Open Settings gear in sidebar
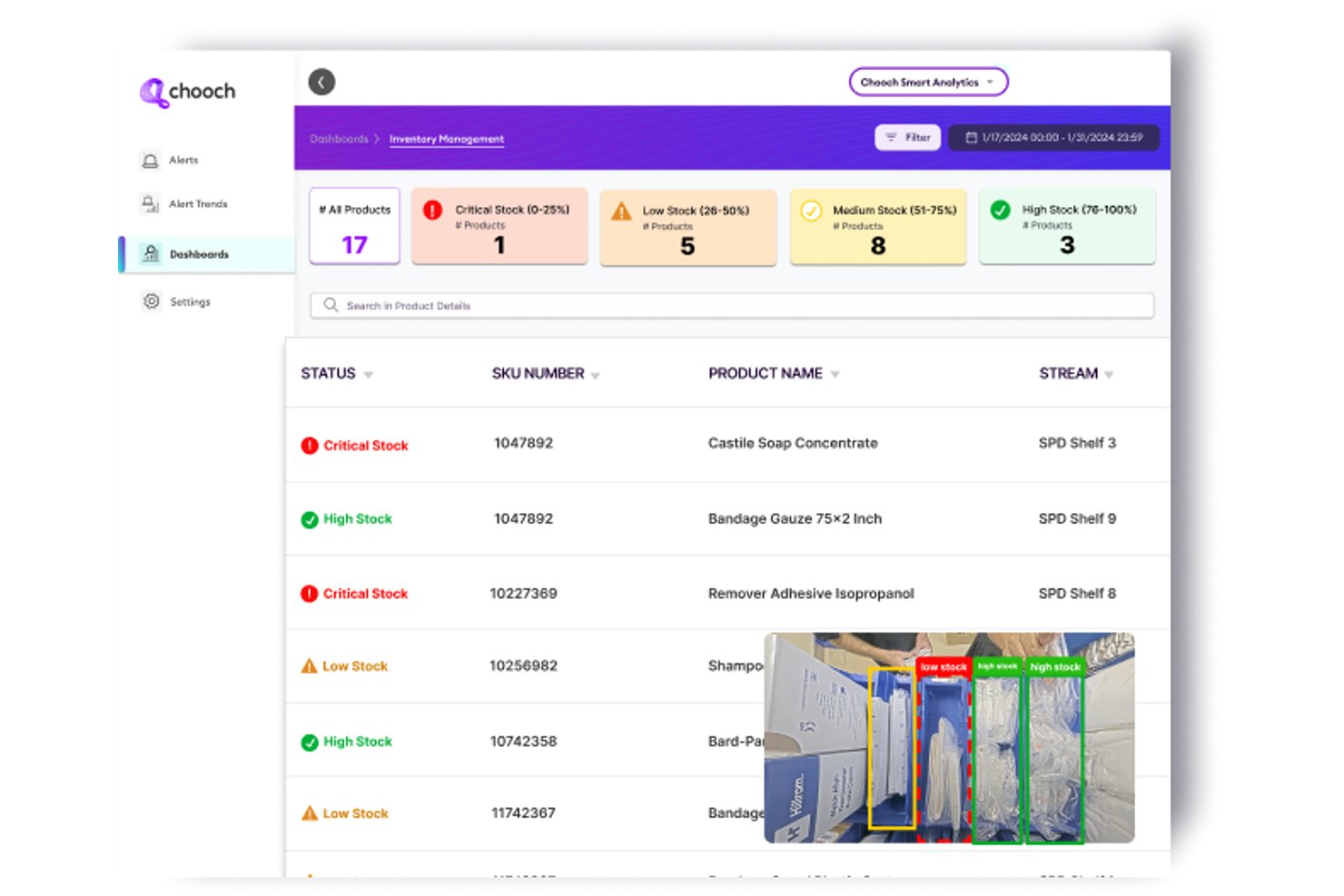 152,301
